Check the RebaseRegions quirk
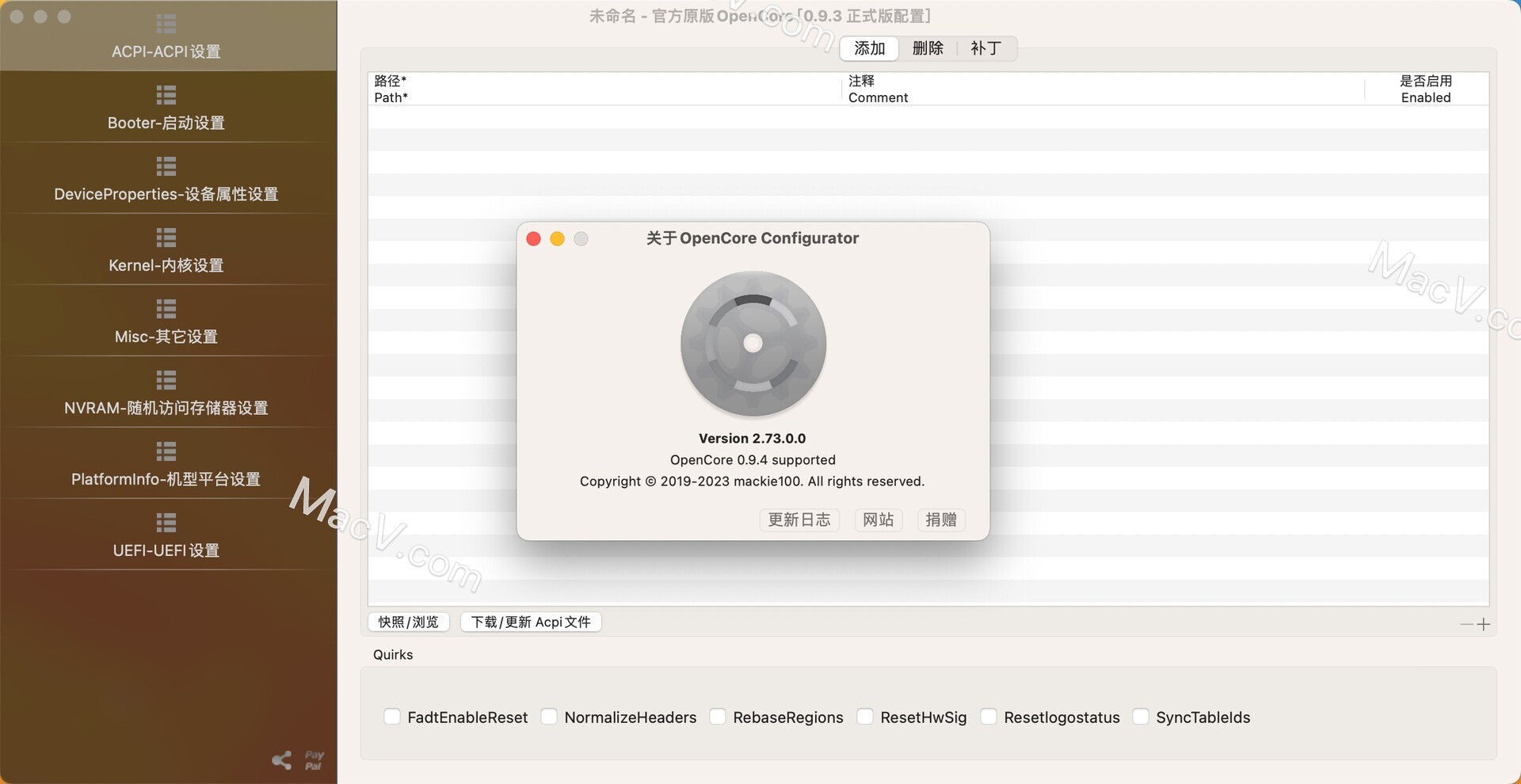This screenshot has width=1521, height=784. [718, 717]
